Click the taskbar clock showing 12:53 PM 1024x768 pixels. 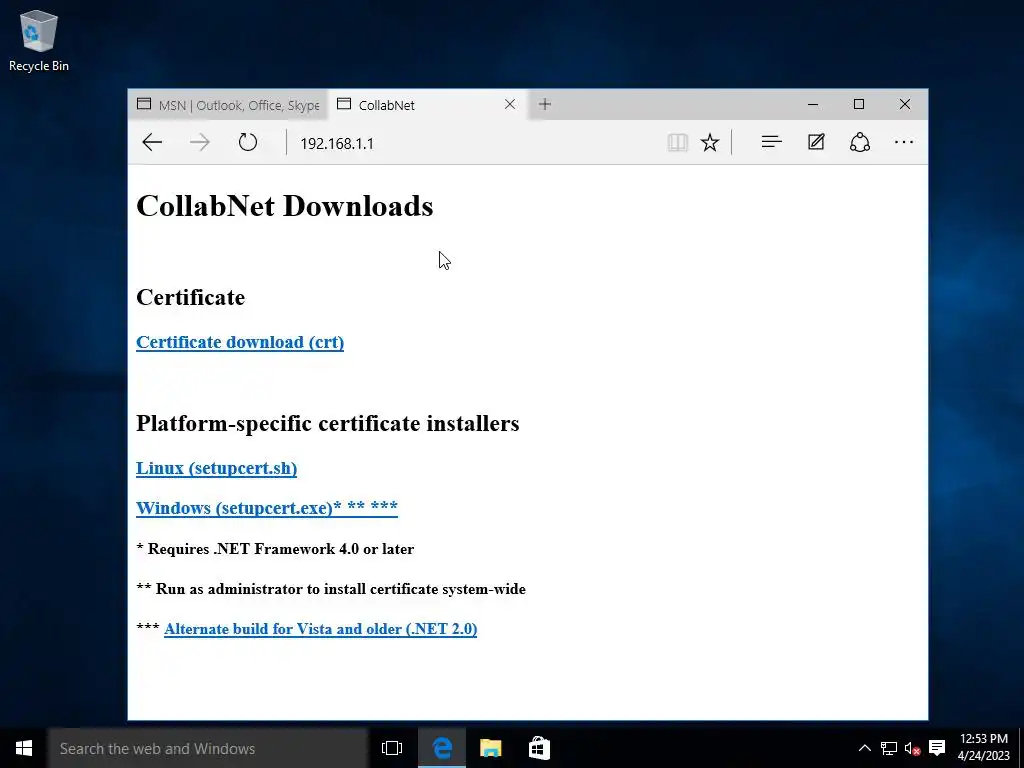pyautogui.click(x=984, y=748)
